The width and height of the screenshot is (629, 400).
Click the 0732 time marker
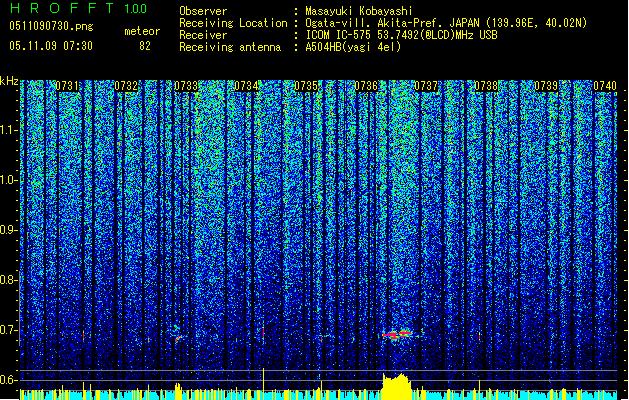pyautogui.click(x=126, y=86)
